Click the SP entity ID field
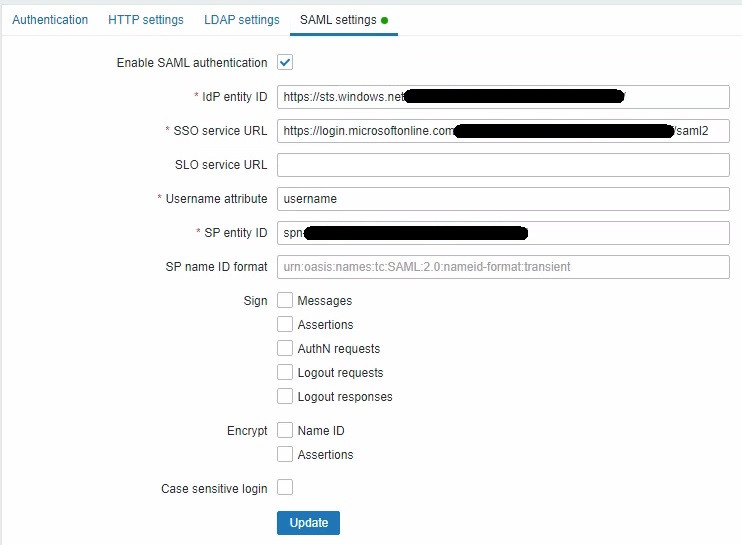Screen dimensions: 742x545 coord(503,233)
